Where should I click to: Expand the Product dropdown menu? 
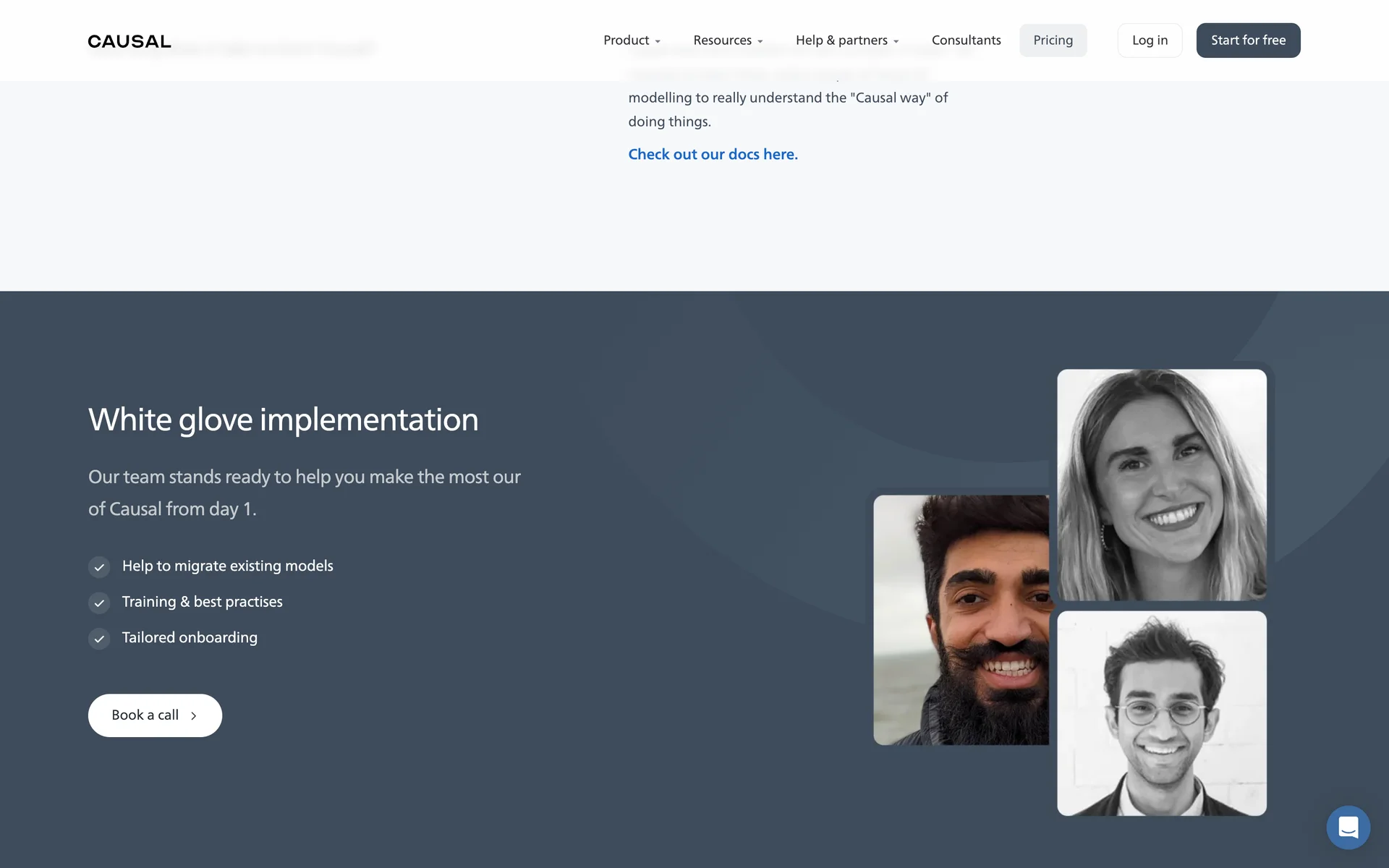pos(632,41)
